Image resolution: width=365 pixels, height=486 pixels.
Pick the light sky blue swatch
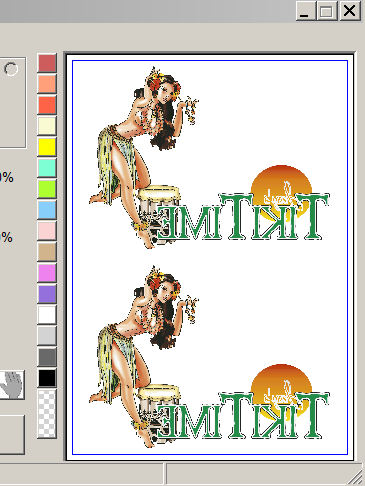47,210
